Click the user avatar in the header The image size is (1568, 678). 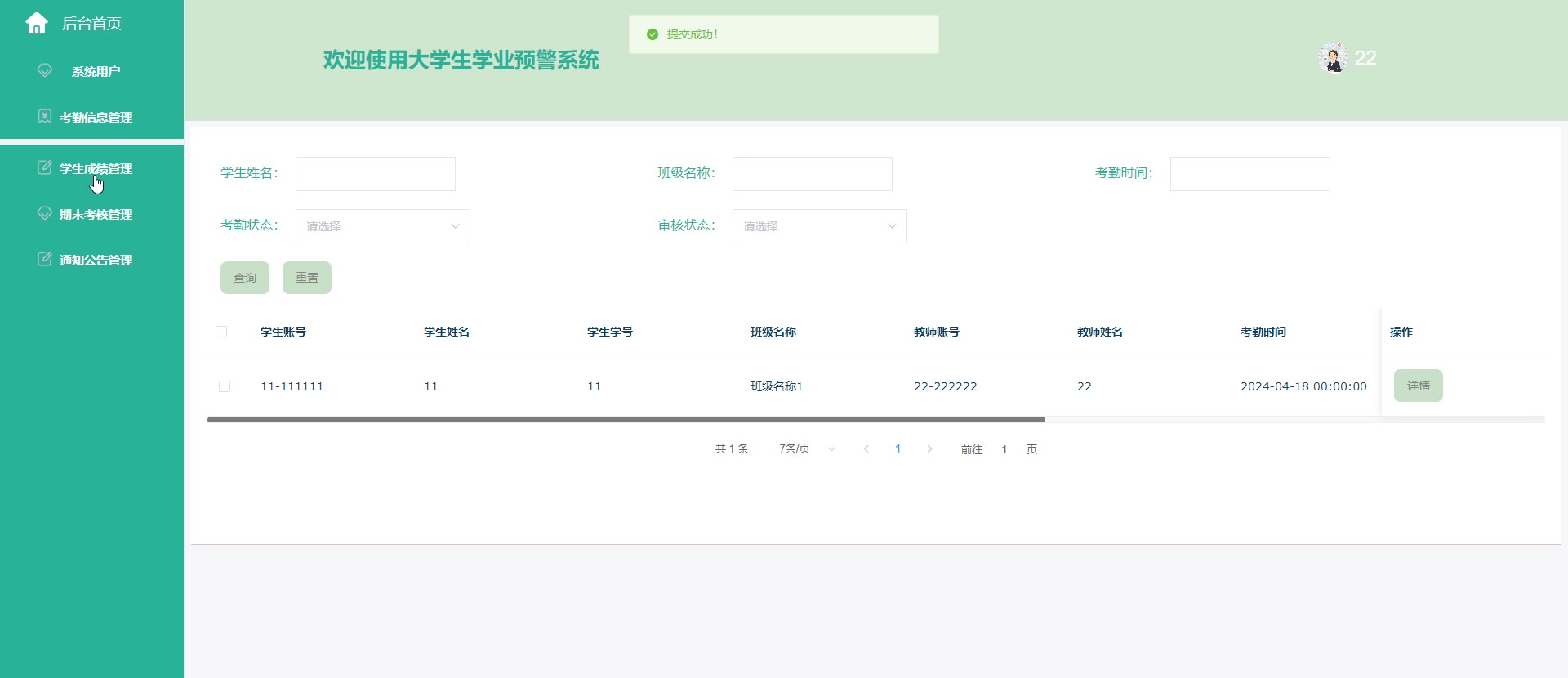coord(1333,58)
